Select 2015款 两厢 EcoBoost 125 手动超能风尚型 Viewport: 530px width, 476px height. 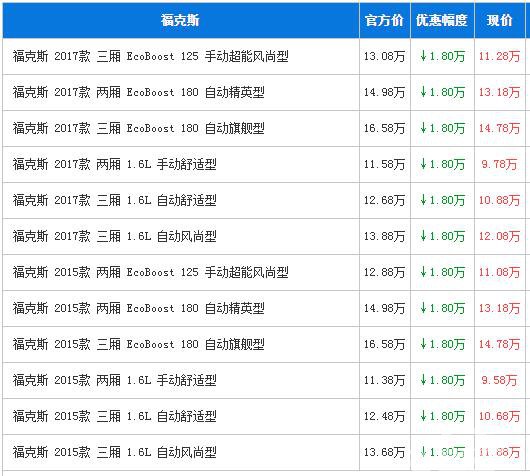click(151, 272)
